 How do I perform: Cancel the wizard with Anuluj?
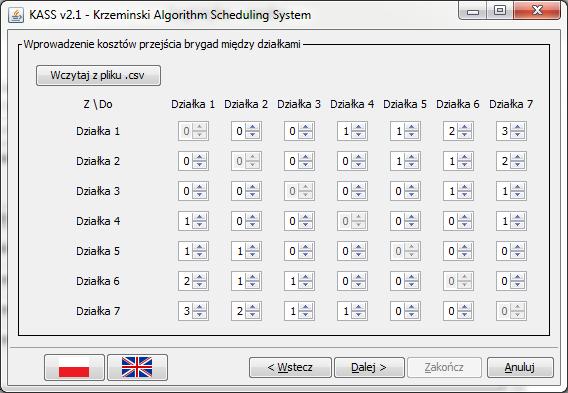(520, 368)
